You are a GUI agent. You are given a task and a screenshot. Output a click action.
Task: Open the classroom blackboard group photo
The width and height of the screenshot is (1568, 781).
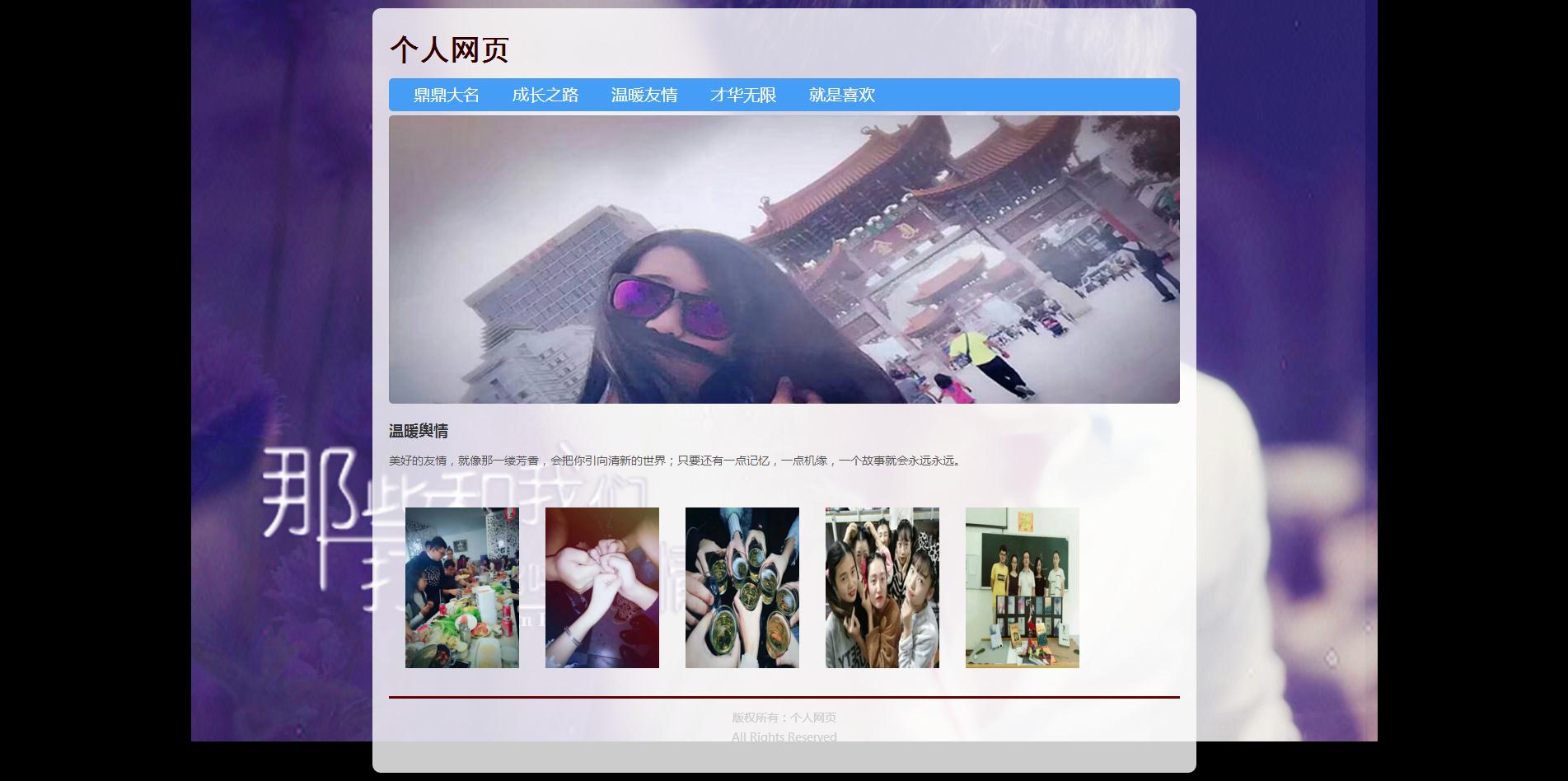point(1022,587)
